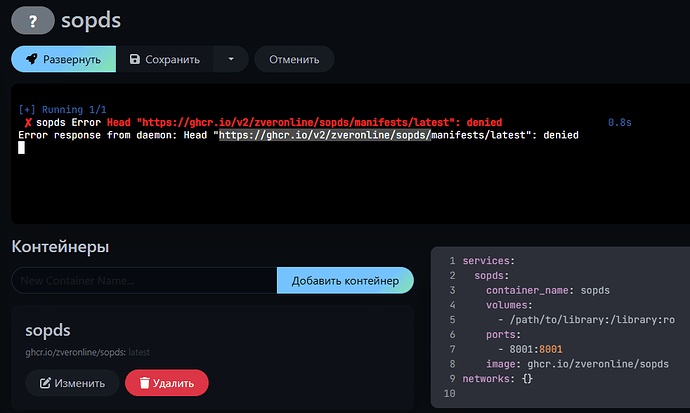Click the image line in YAML editor
690x413 pixels.
pos(565,365)
